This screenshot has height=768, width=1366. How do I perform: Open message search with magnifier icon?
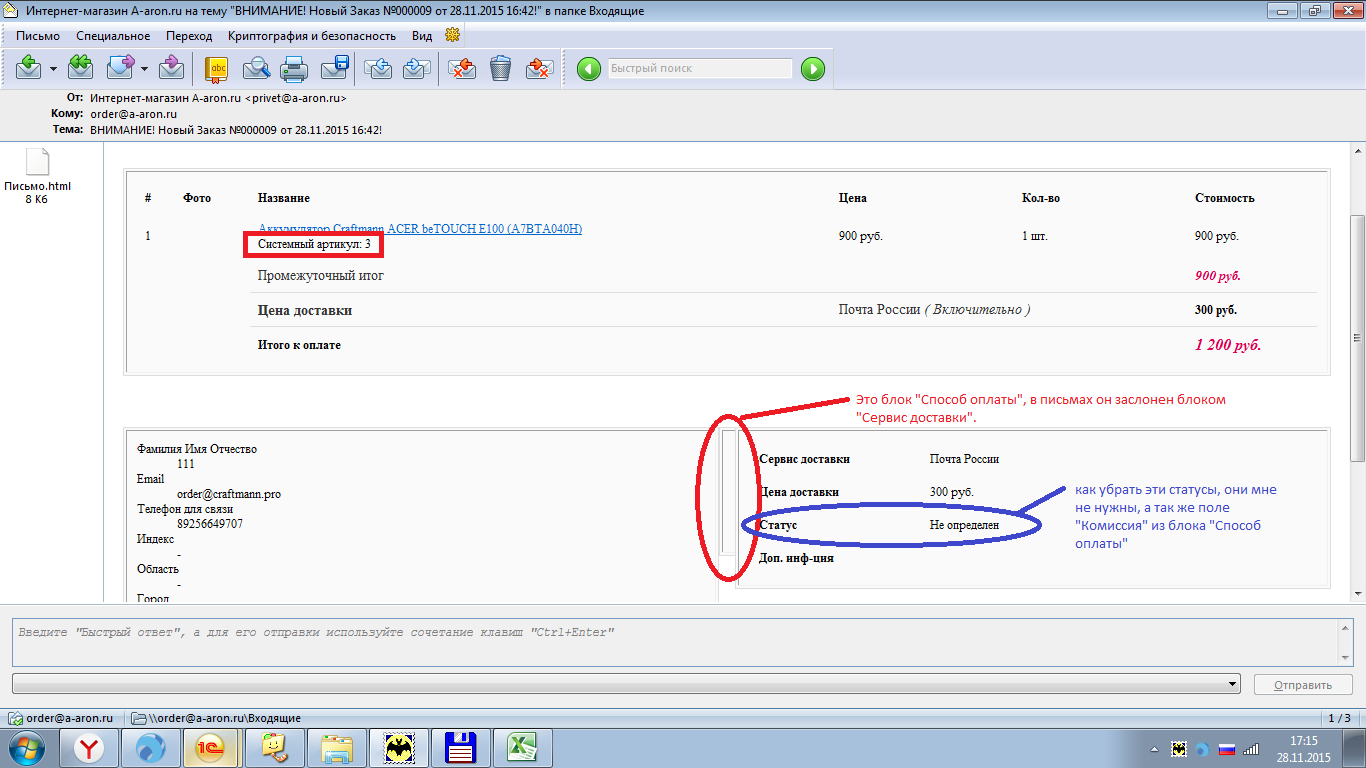point(256,68)
